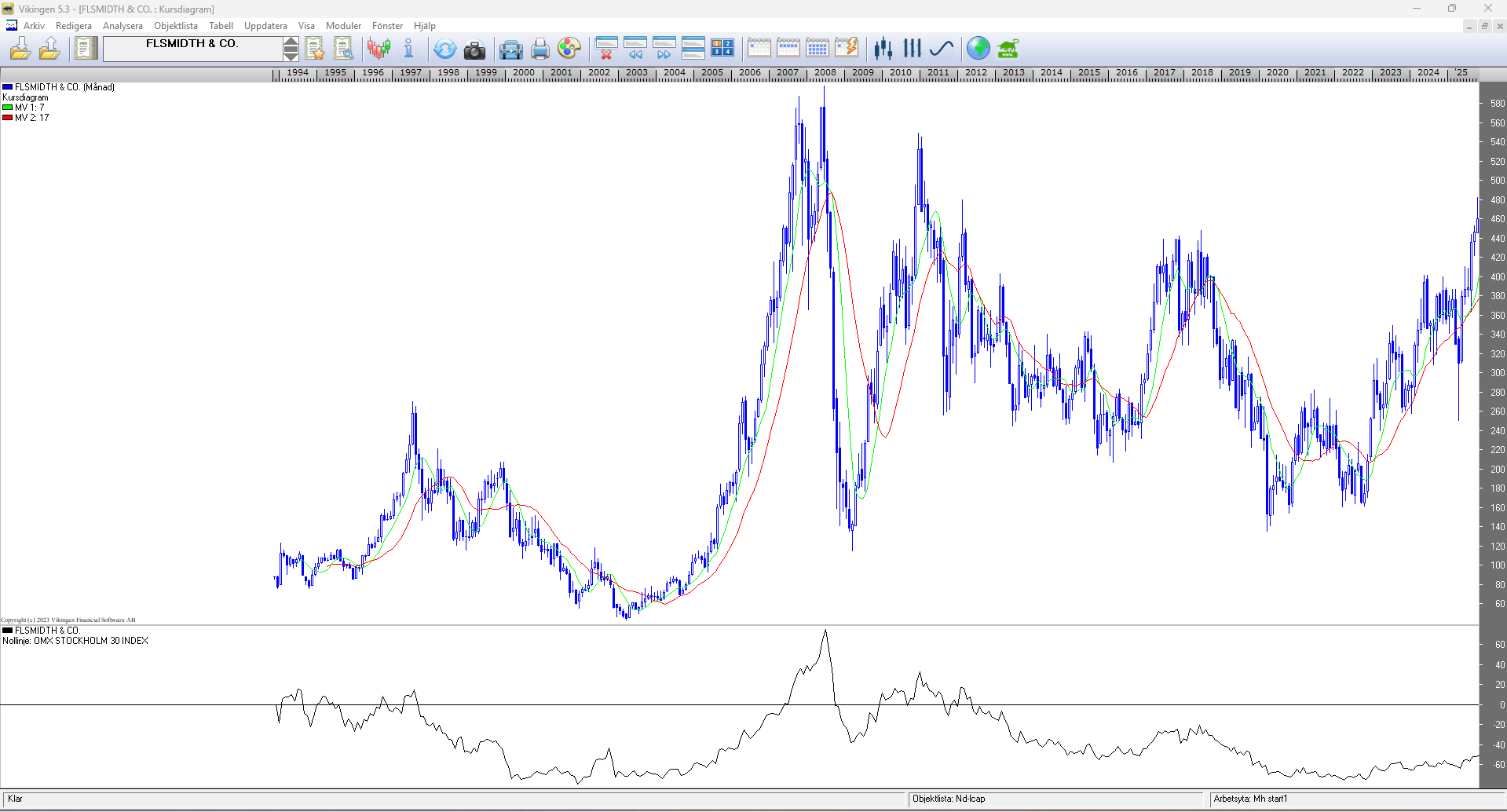Open the FLSMIDTH & CO. stock selector
1507x812 pixels.
(192, 49)
